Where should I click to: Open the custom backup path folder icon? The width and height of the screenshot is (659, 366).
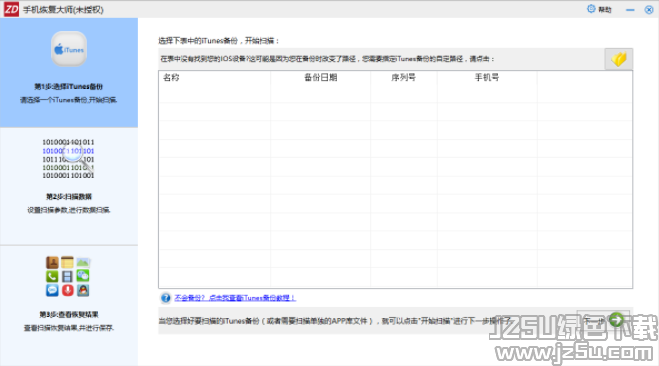[619, 59]
